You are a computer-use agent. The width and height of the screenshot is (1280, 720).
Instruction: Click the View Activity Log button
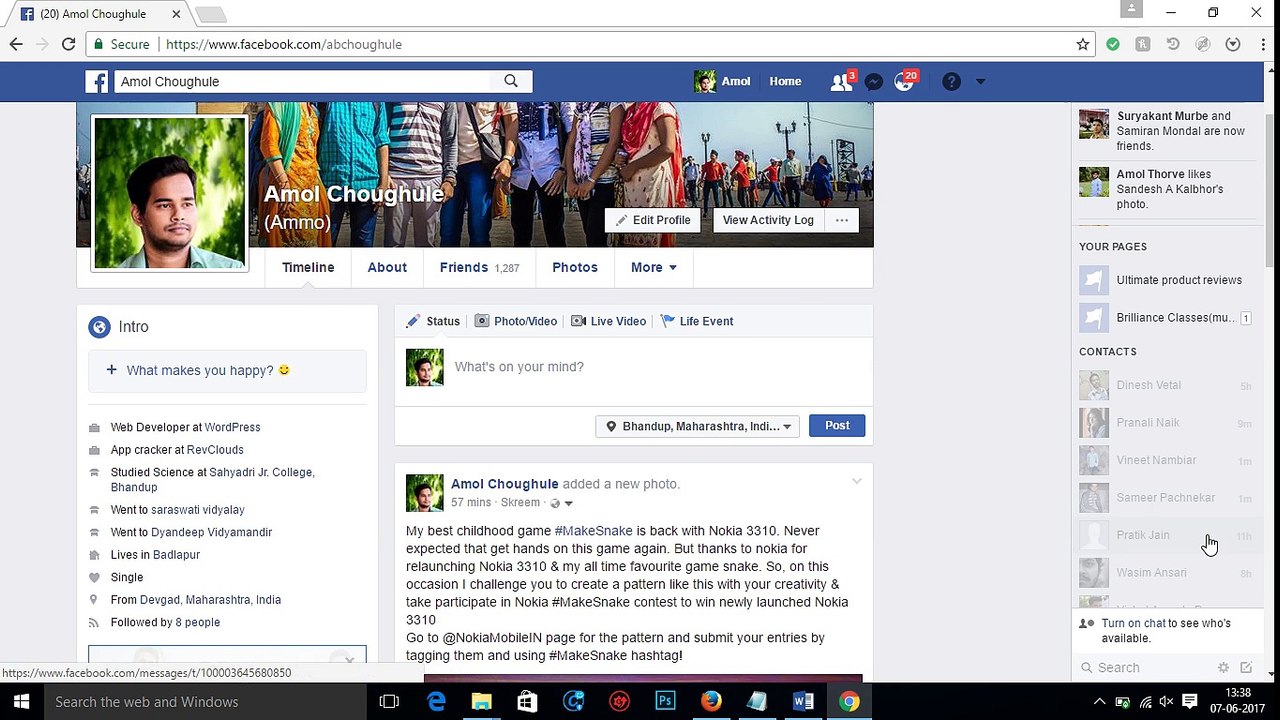(768, 220)
